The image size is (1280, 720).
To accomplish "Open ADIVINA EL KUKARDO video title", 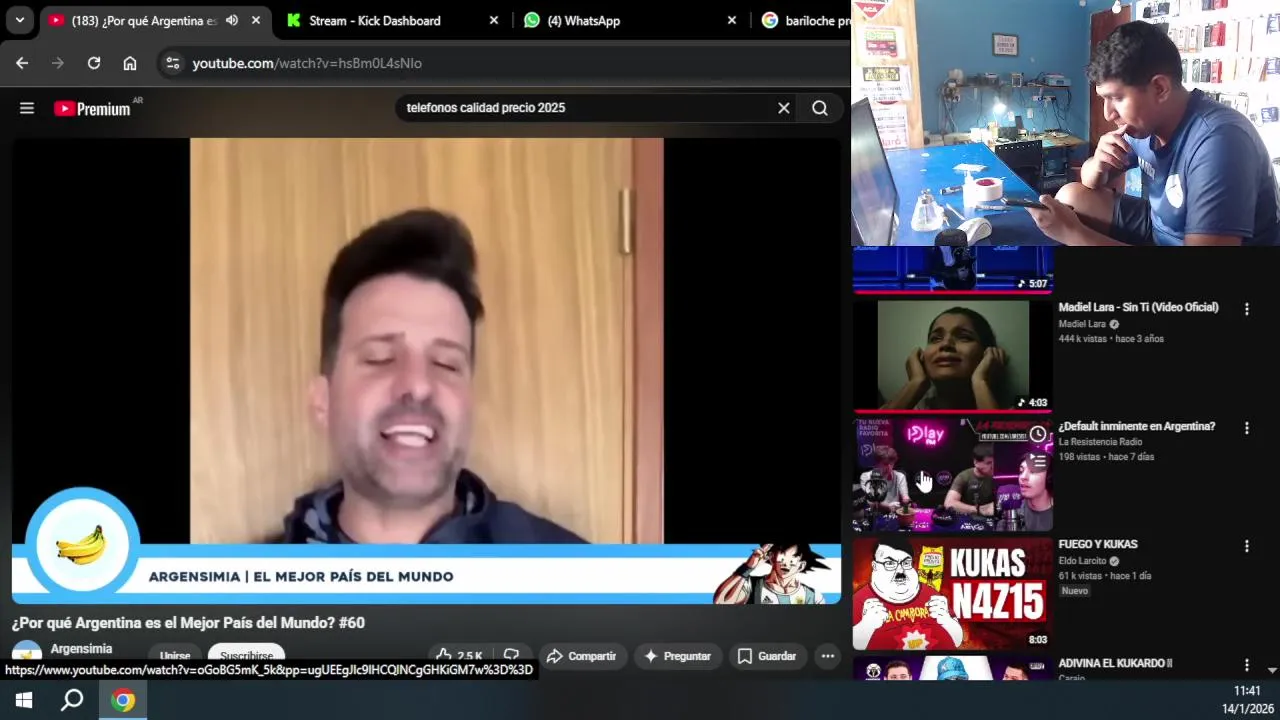I will [1115, 663].
